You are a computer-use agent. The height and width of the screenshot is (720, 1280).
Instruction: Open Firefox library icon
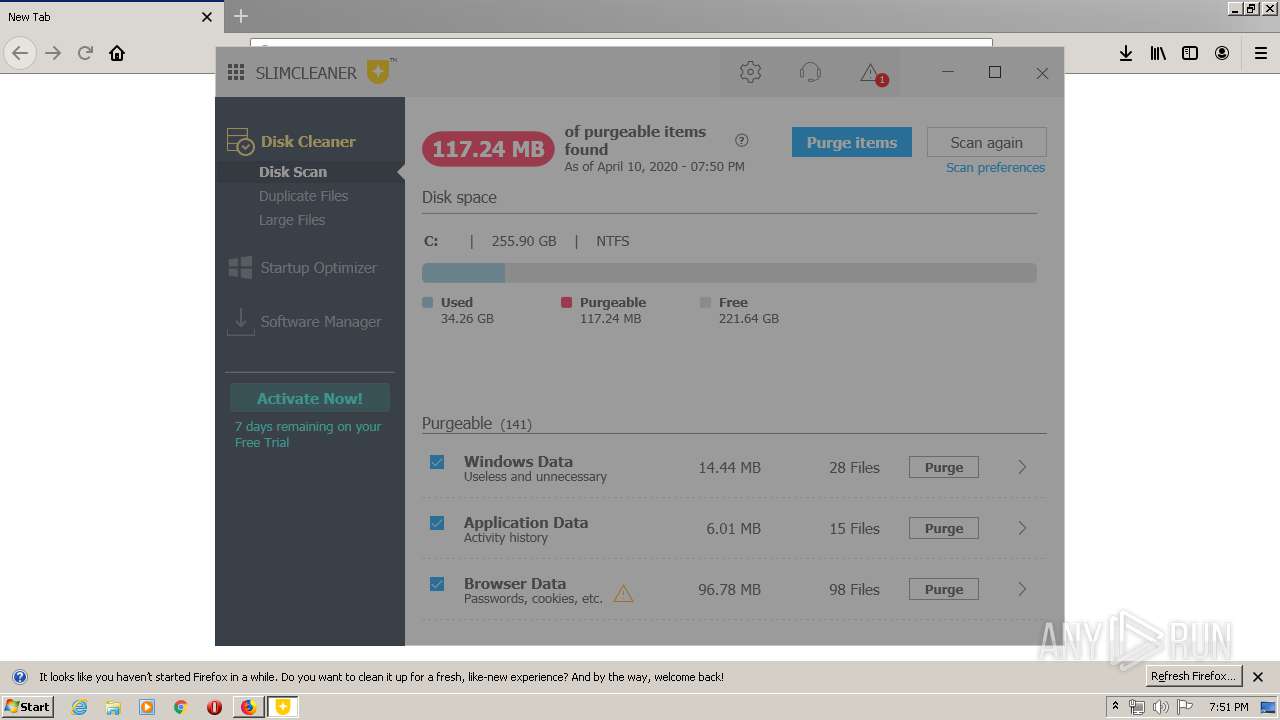click(1158, 53)
